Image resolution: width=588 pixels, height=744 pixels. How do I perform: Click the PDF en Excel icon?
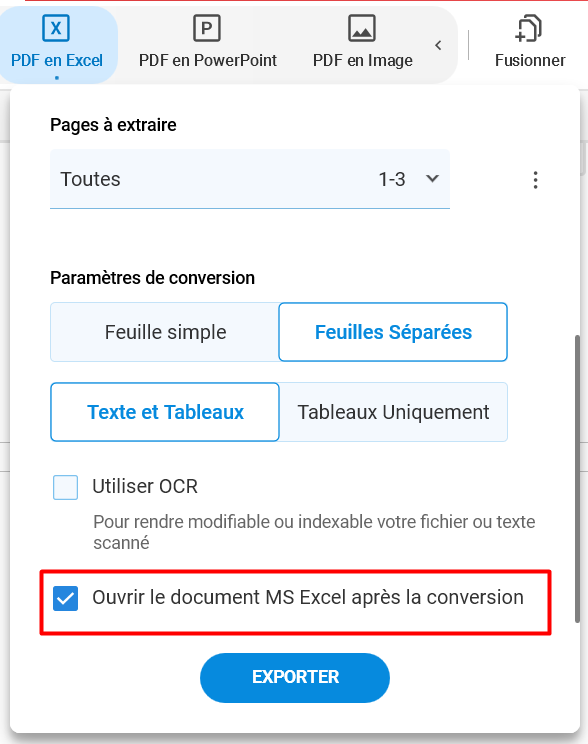(x=56, y=28)
